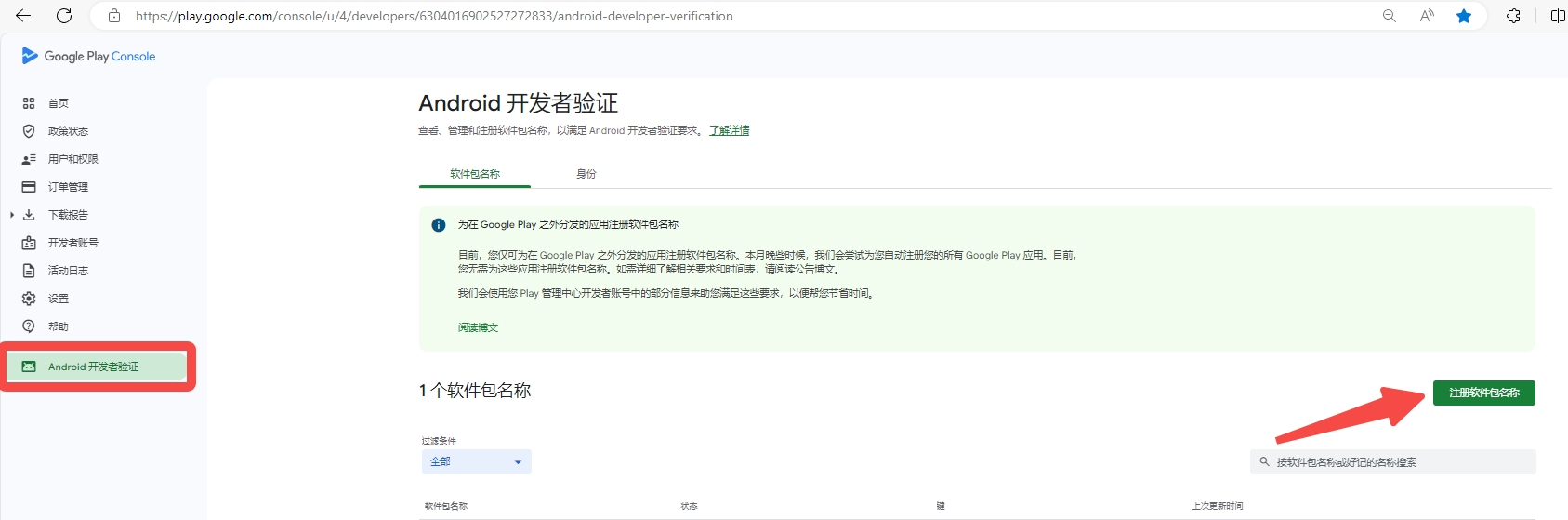This screenshot has height=520, width=1568.
Task: Open 首页 in the sidebar
Action: (59, 103)
